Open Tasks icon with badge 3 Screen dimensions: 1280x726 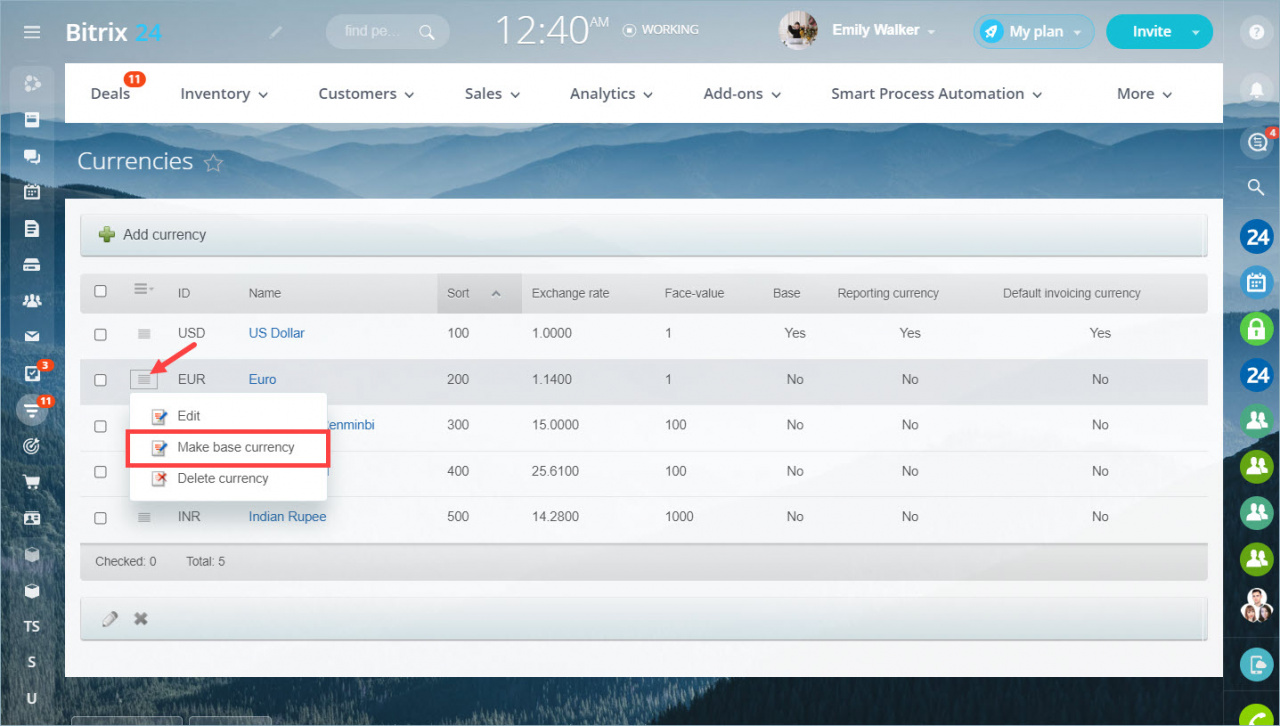coord(33,373)
